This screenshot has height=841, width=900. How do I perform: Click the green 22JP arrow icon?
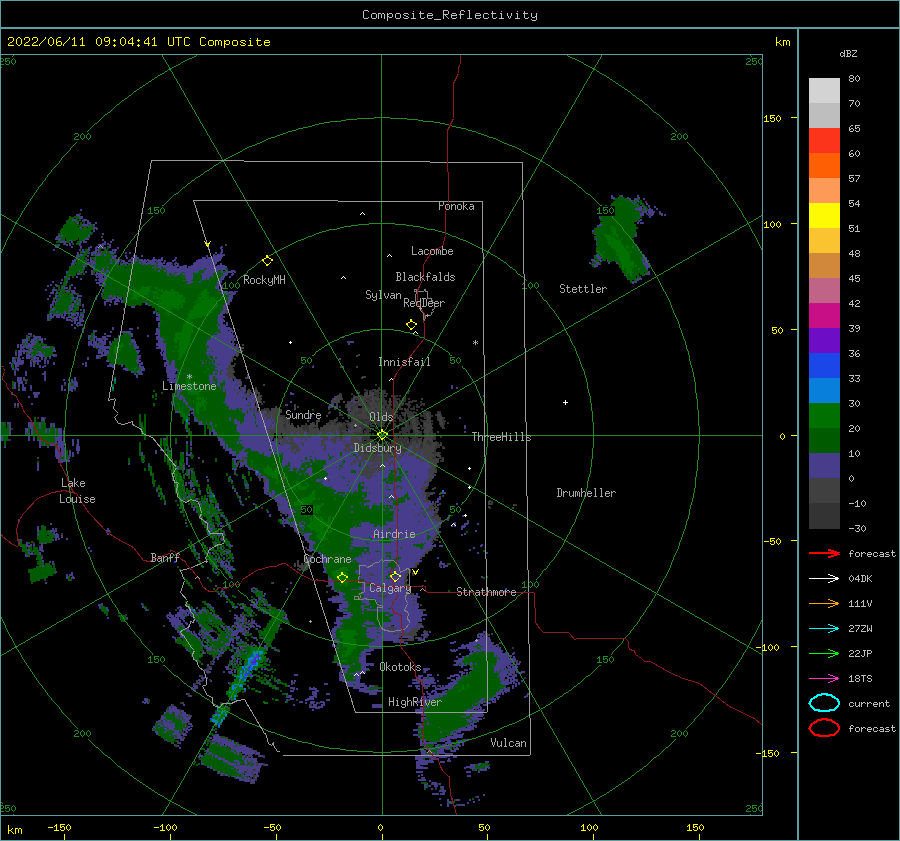824,653
